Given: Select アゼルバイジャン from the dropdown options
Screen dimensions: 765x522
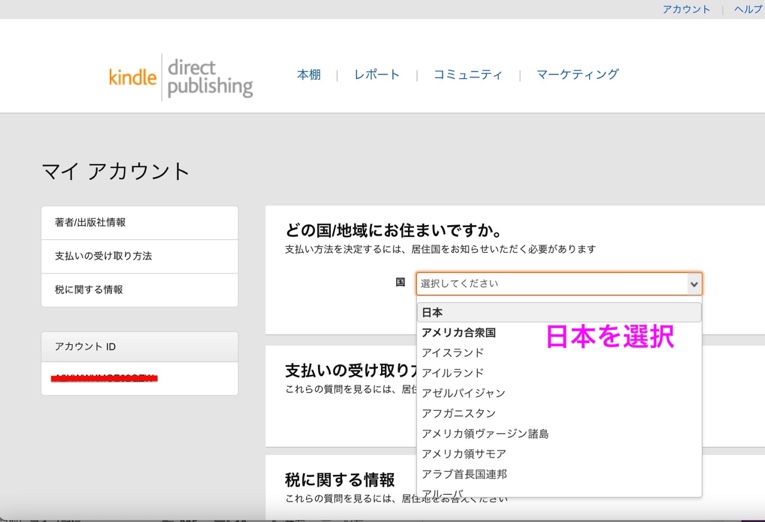Looking at the screenshot, I should (463, 393).
